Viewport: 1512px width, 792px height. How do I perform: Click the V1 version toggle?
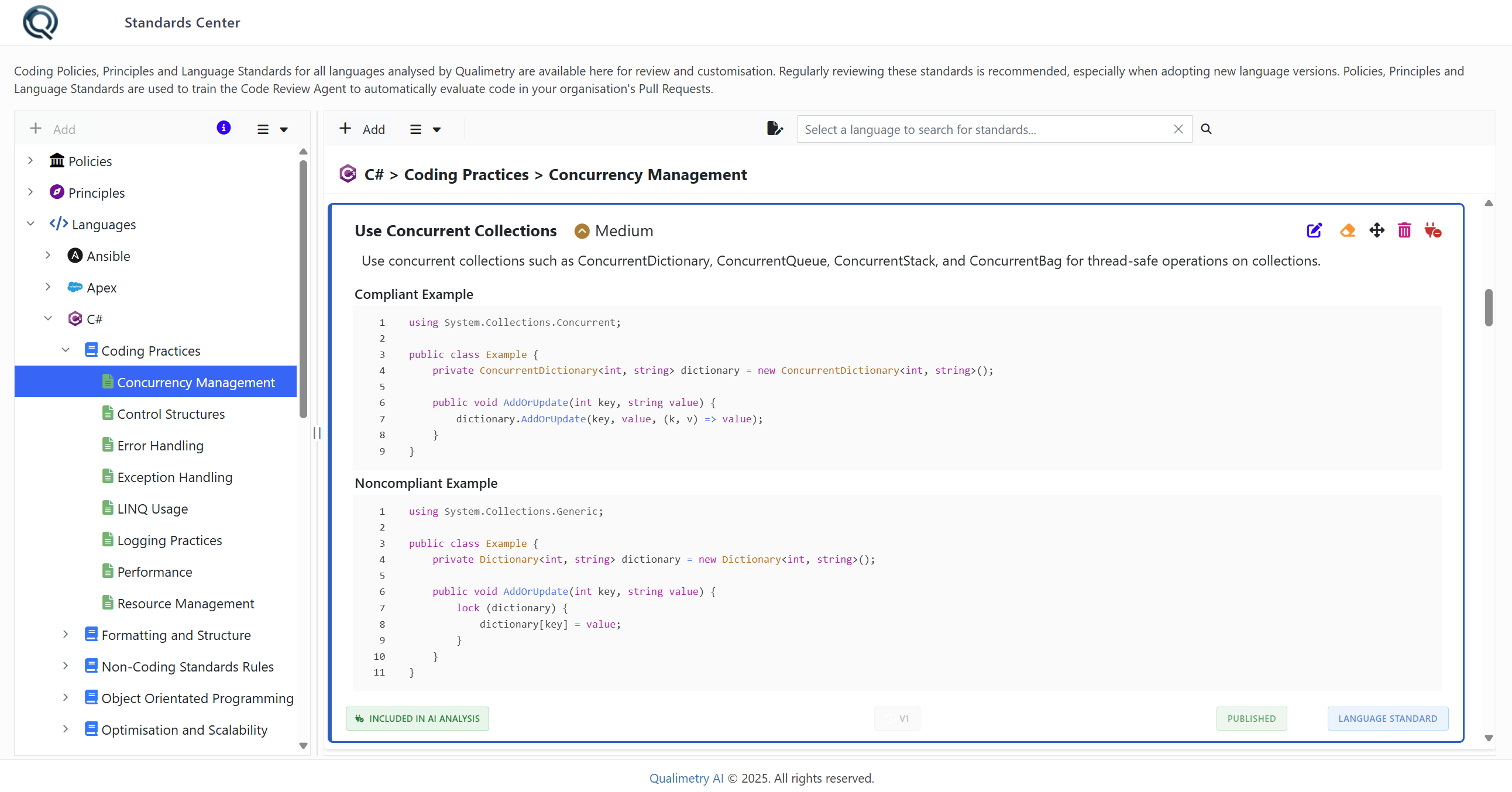pyautogui.click(x=897, y=718)
